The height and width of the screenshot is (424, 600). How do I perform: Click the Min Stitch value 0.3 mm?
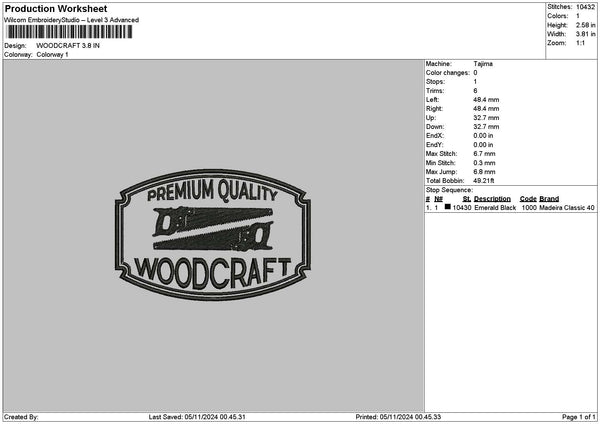click(484, 163)
